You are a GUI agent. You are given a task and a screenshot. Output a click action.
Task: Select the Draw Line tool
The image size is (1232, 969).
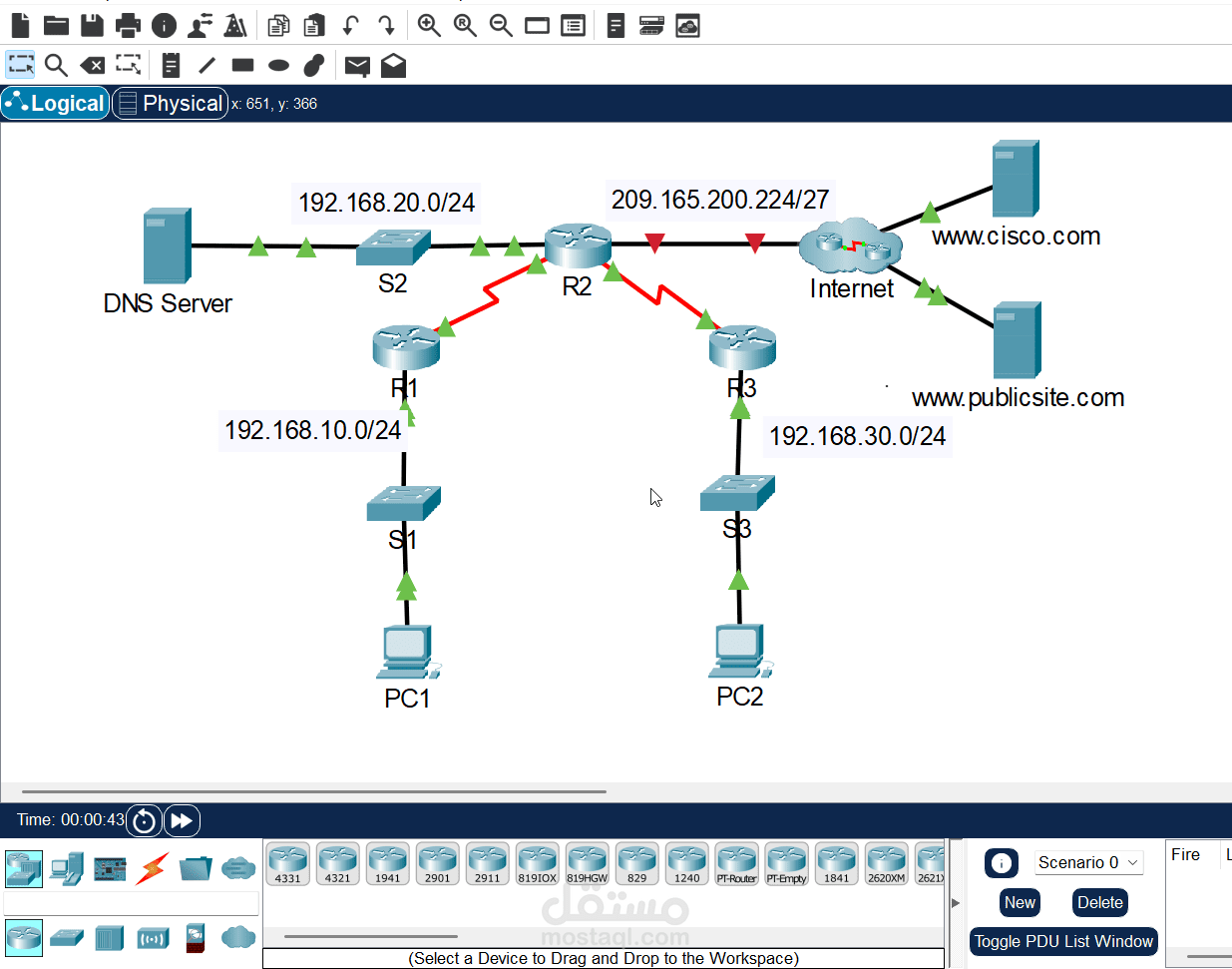[x=206, y=66]
